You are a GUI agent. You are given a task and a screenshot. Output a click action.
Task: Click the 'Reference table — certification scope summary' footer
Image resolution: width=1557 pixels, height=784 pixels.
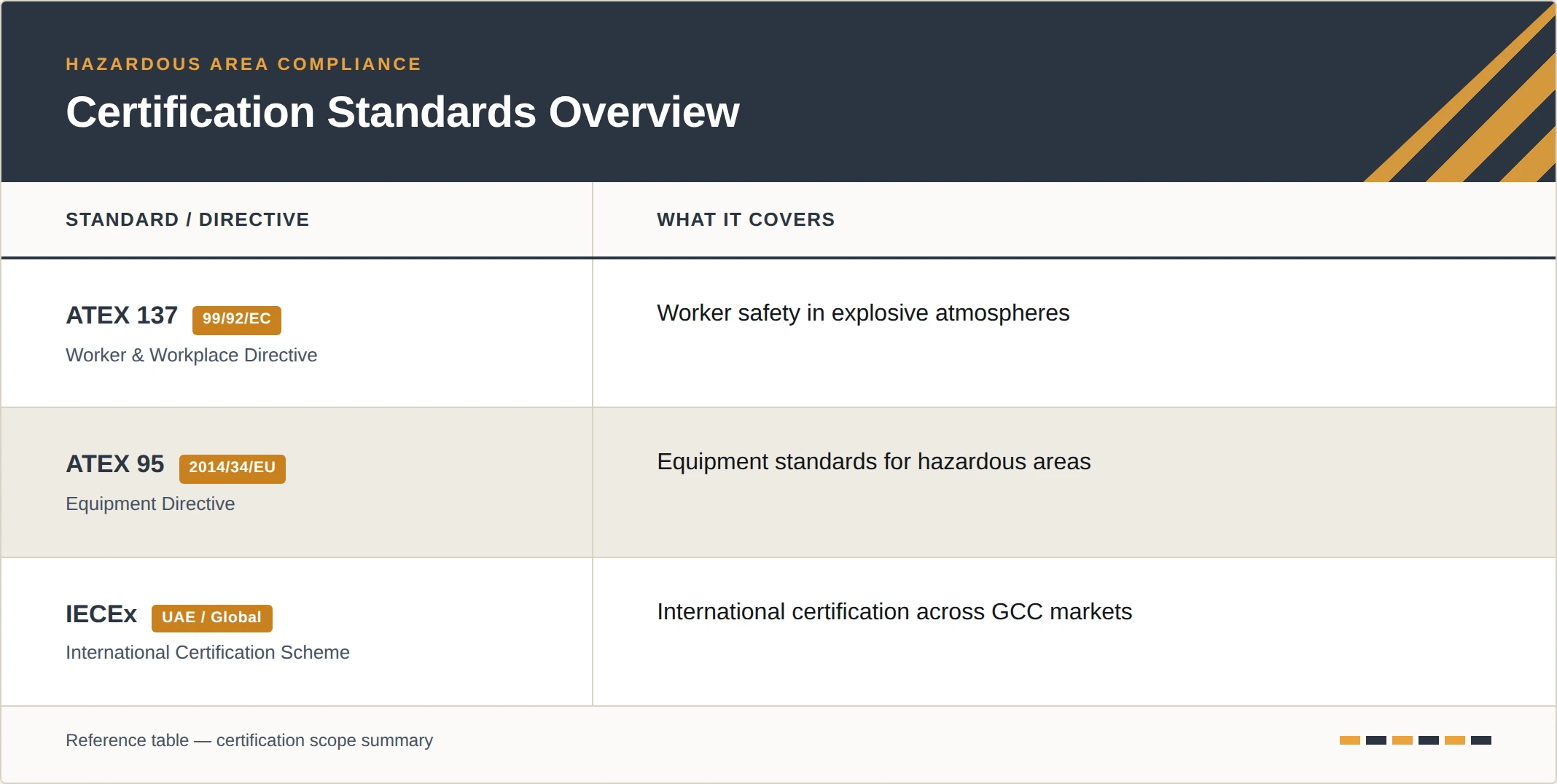[x=249, y=740]
